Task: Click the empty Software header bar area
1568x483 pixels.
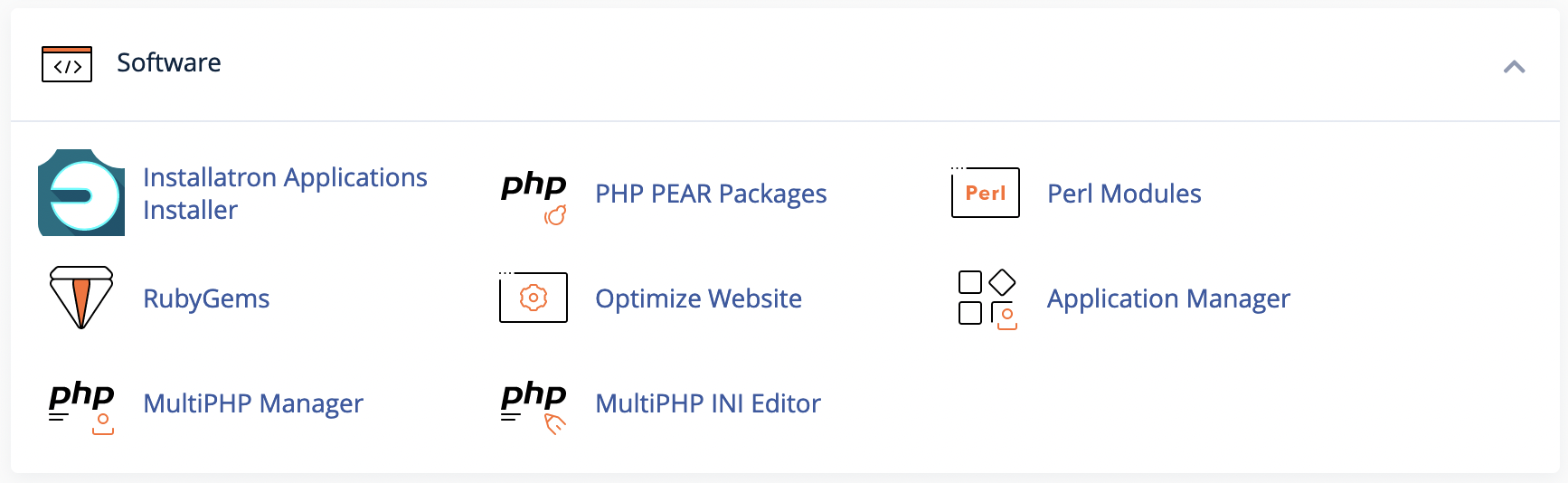Action: pyautogui.click(x=859, y=64)
